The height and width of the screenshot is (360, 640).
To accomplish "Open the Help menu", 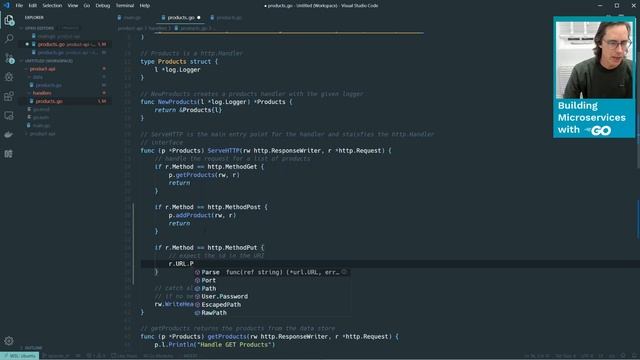I will click(144, 6).
